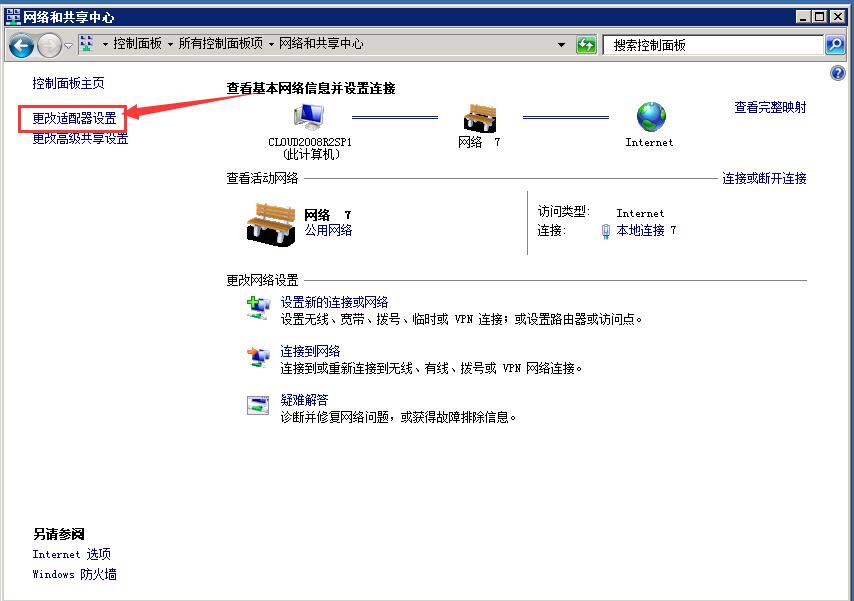The width and height of the screenshot is (854, 601).
Task: Open the blue help question mark
Action: tap(838, 72)
